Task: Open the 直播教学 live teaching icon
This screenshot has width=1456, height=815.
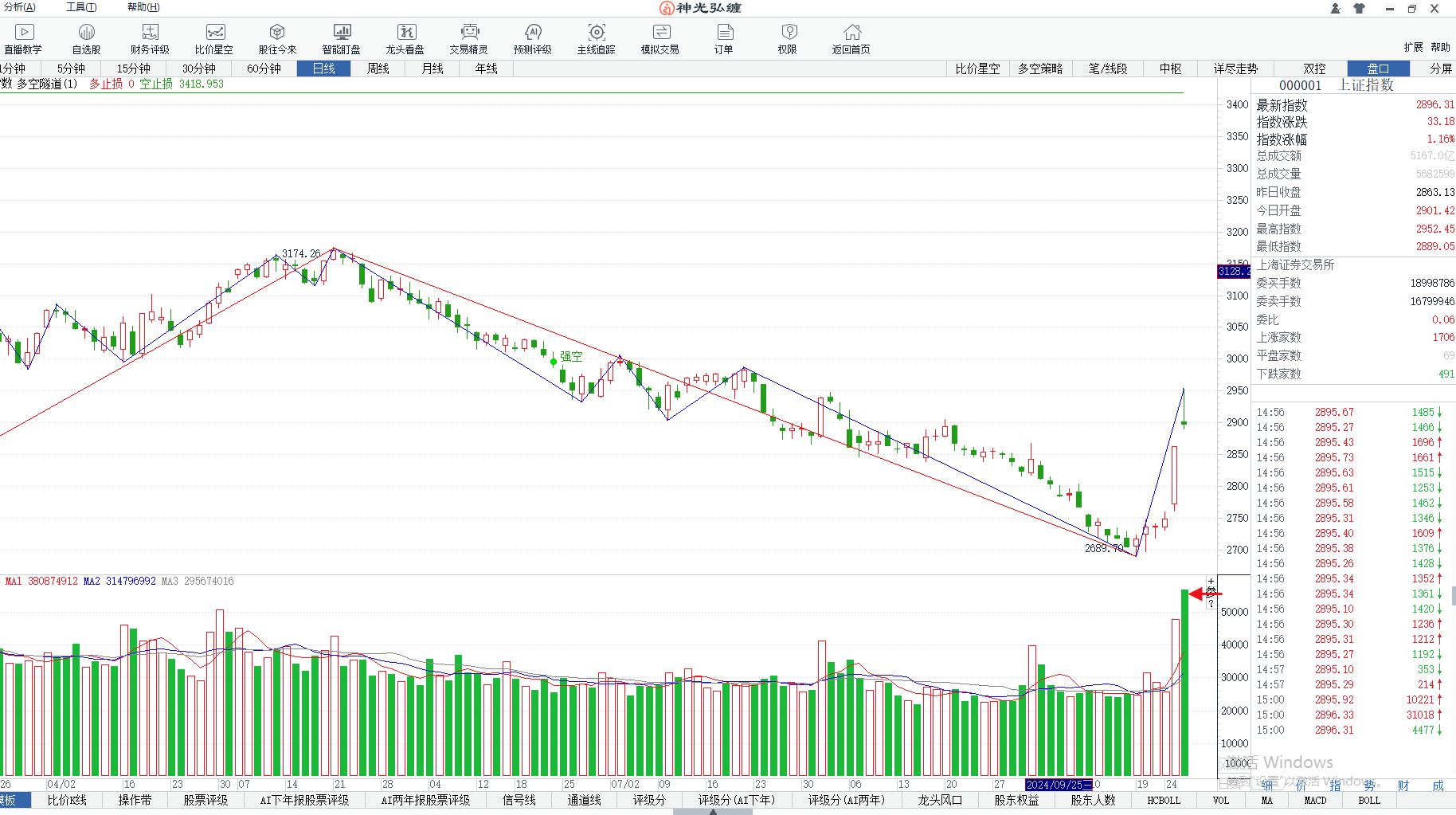Action: [x=23, y=39]
